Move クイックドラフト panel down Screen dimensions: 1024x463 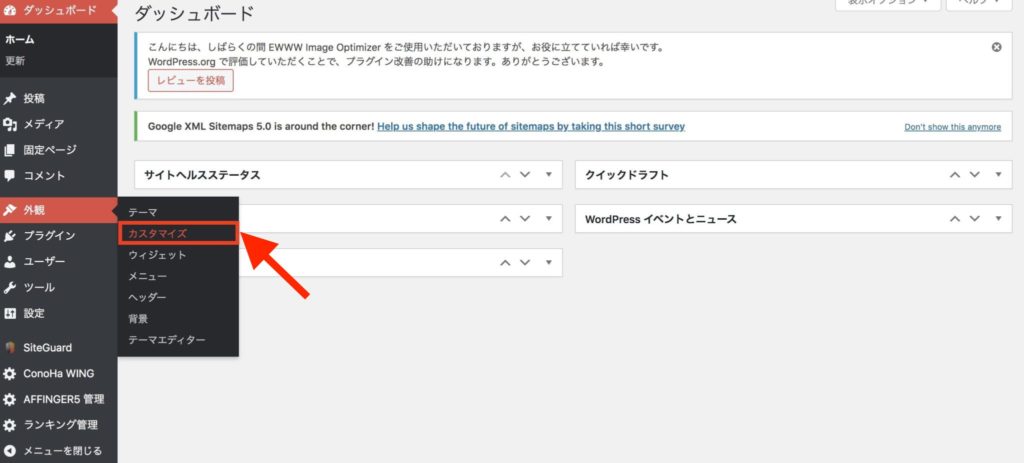click(974, 175)
